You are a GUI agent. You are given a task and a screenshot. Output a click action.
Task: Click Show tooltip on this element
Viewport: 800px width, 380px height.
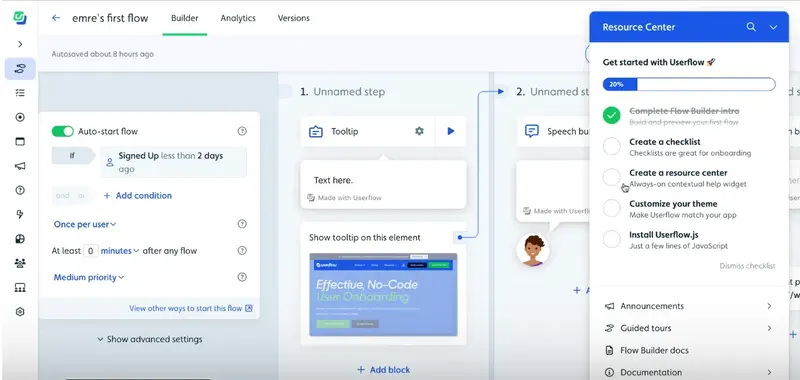click(365, 238)
